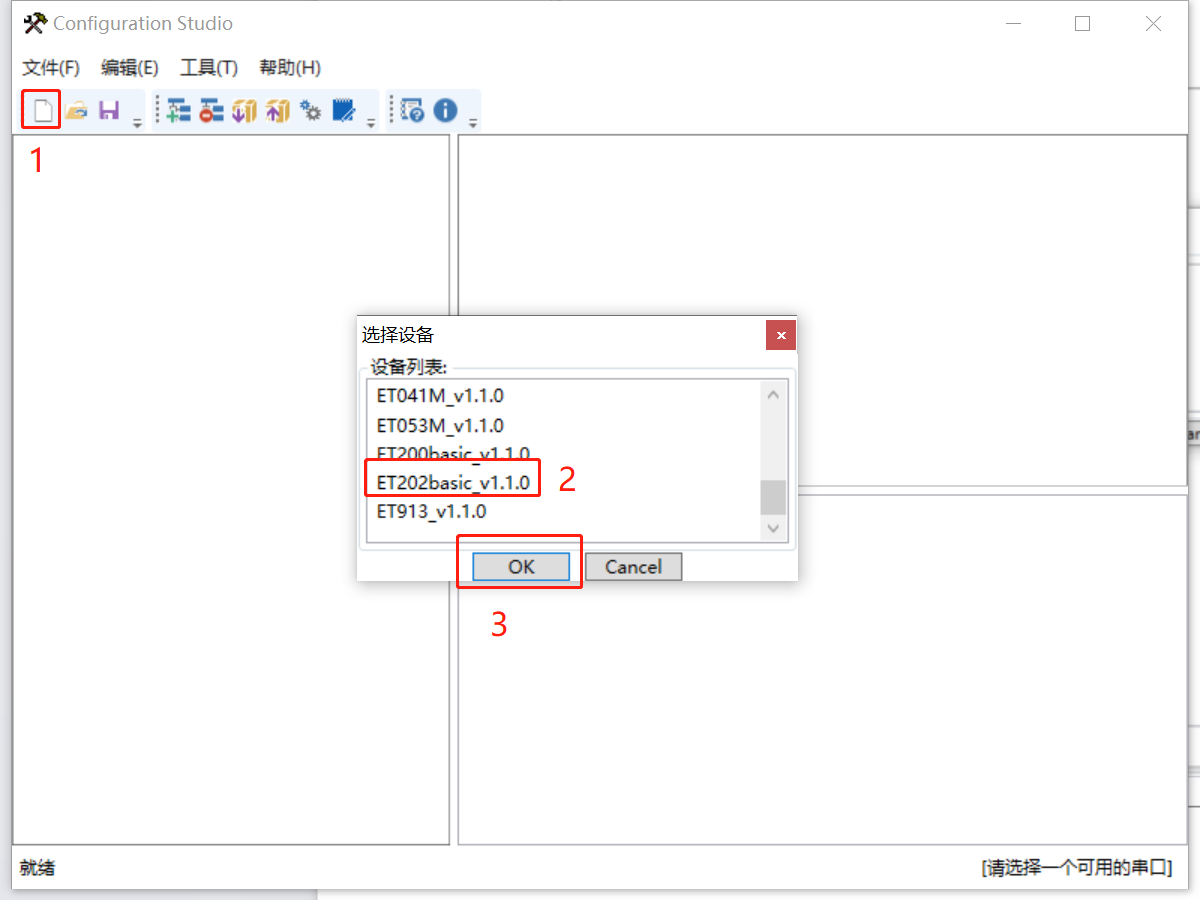
Task: Select ET202basic_v1.1.0 in device list
Action: click(x=453, y=483)
